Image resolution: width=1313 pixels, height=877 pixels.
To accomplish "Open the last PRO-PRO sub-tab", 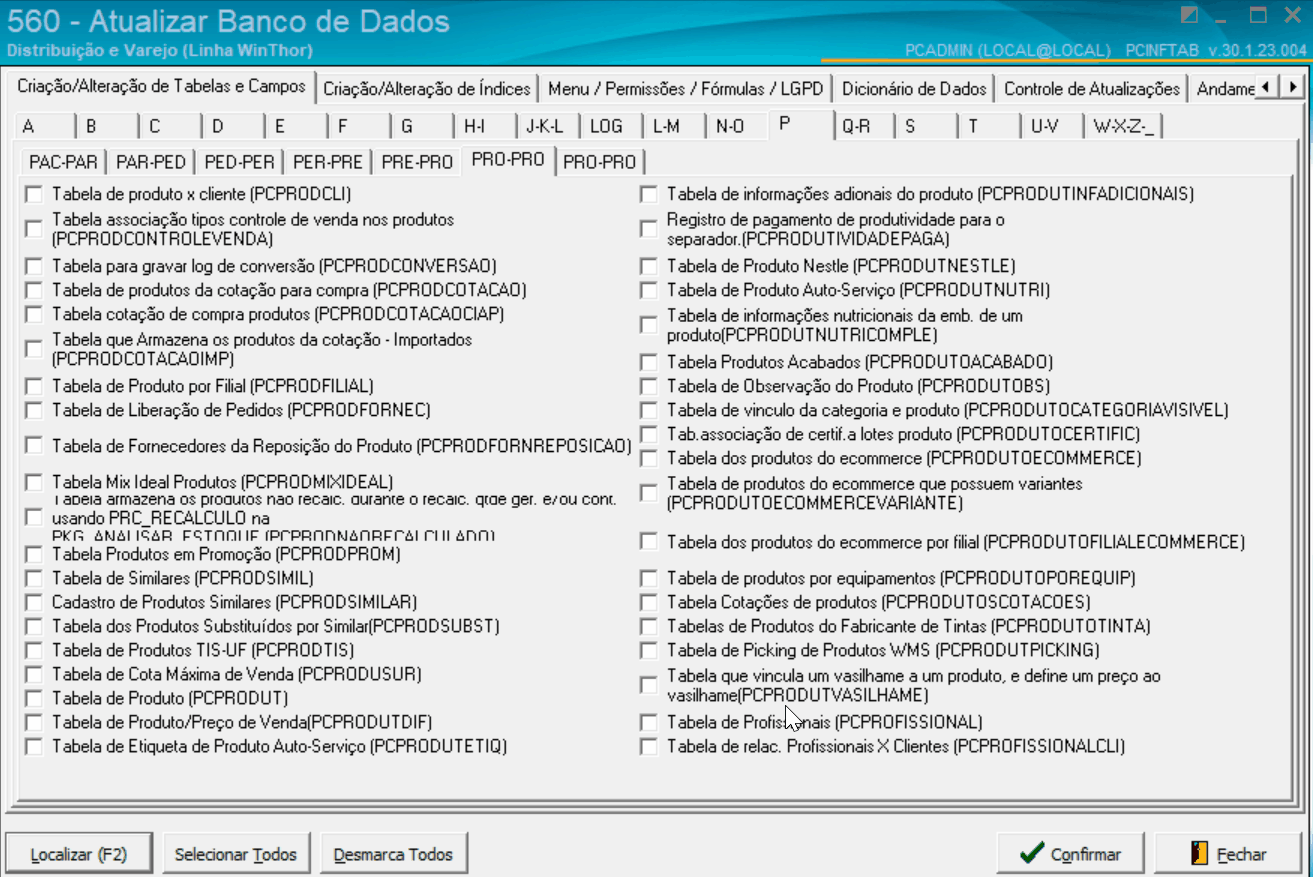I will tap(600, 162).
